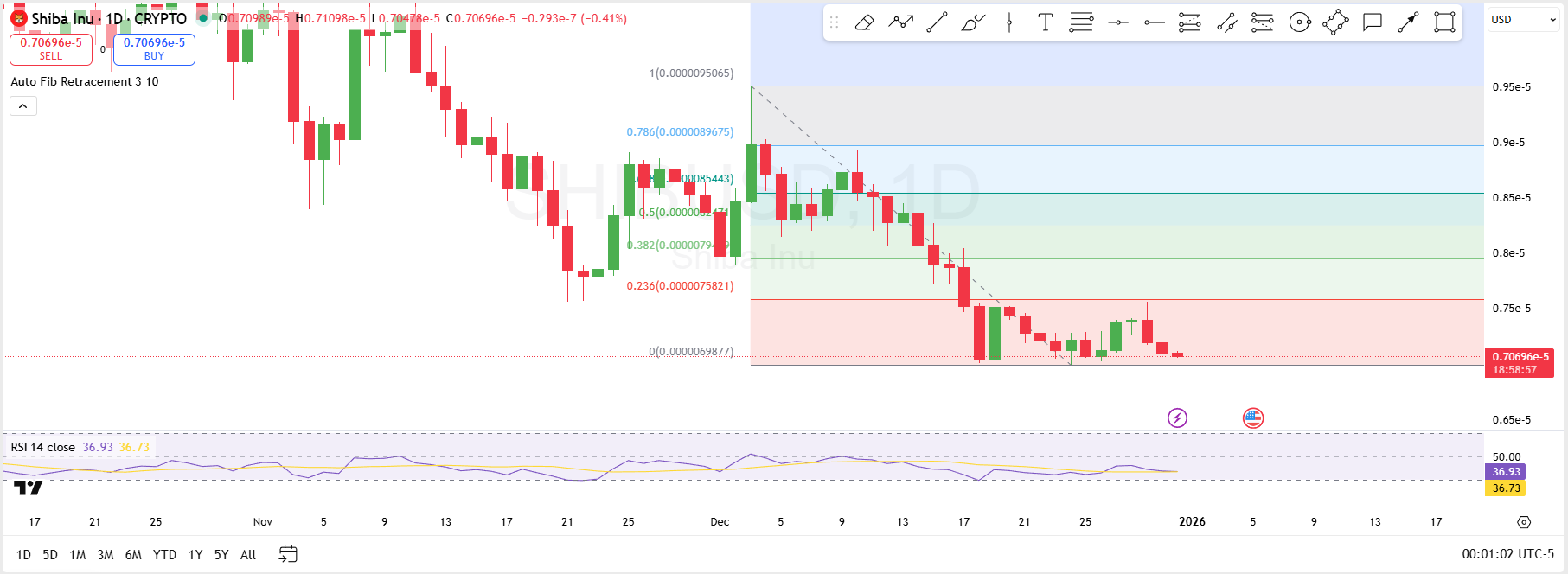
Task: Click the Shiba Inu symbol logo
Action: click(18, 18)
